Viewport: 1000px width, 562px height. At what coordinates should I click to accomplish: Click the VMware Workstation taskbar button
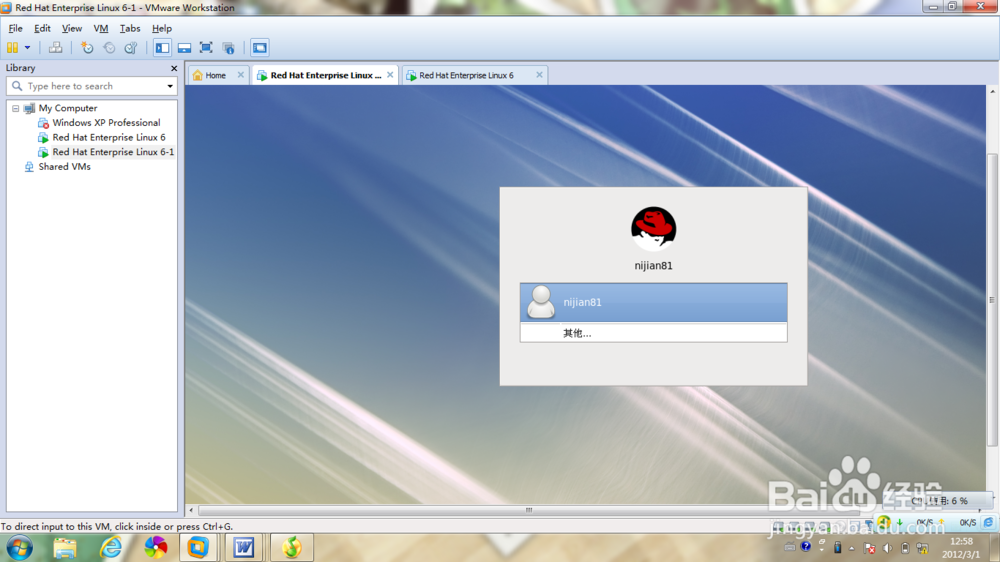(x=198, y=548)
